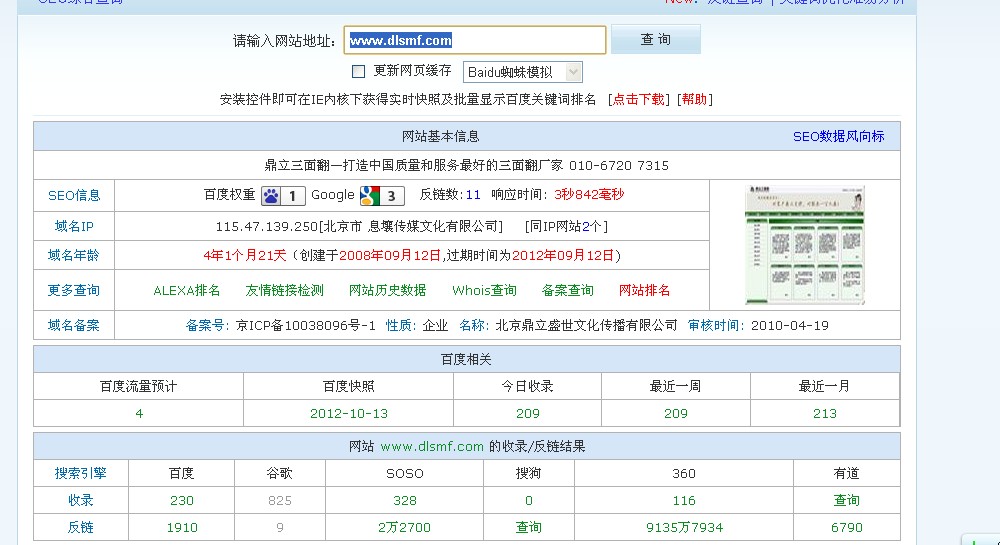Click Google 反链 value 9
1000x545 pixels.
pos(280,528)
